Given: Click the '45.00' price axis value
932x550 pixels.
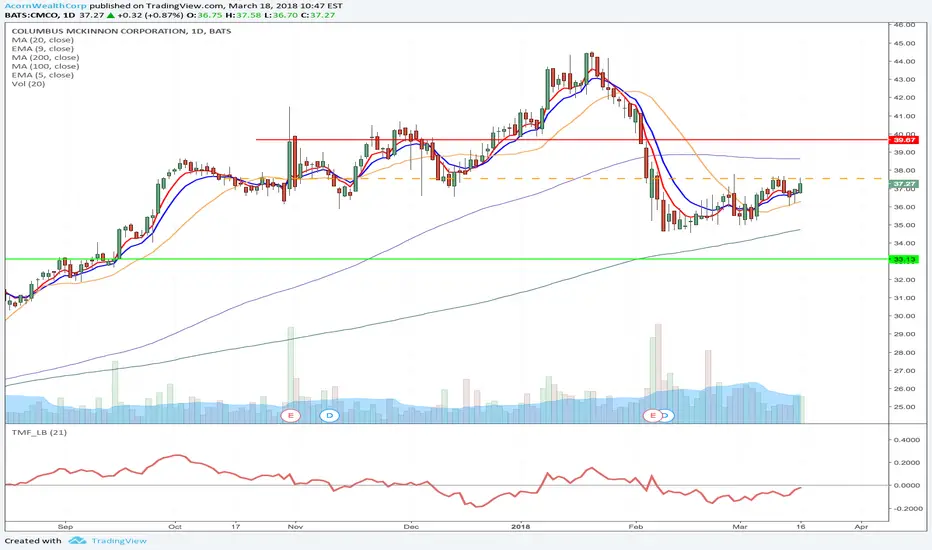Looking at the screenshot, I should coord(905,43).
